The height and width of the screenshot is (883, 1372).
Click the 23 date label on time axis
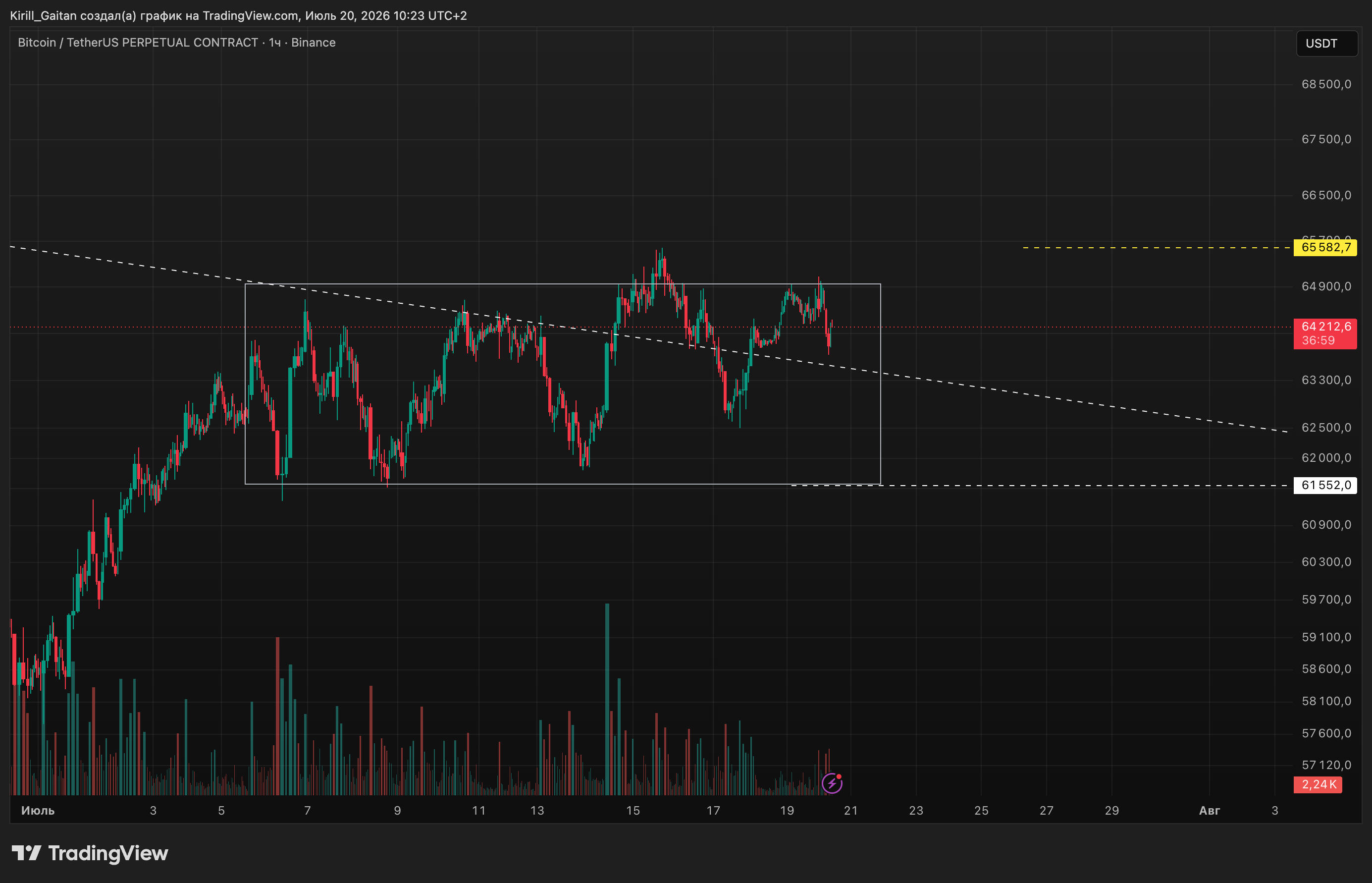click(916, 811)
